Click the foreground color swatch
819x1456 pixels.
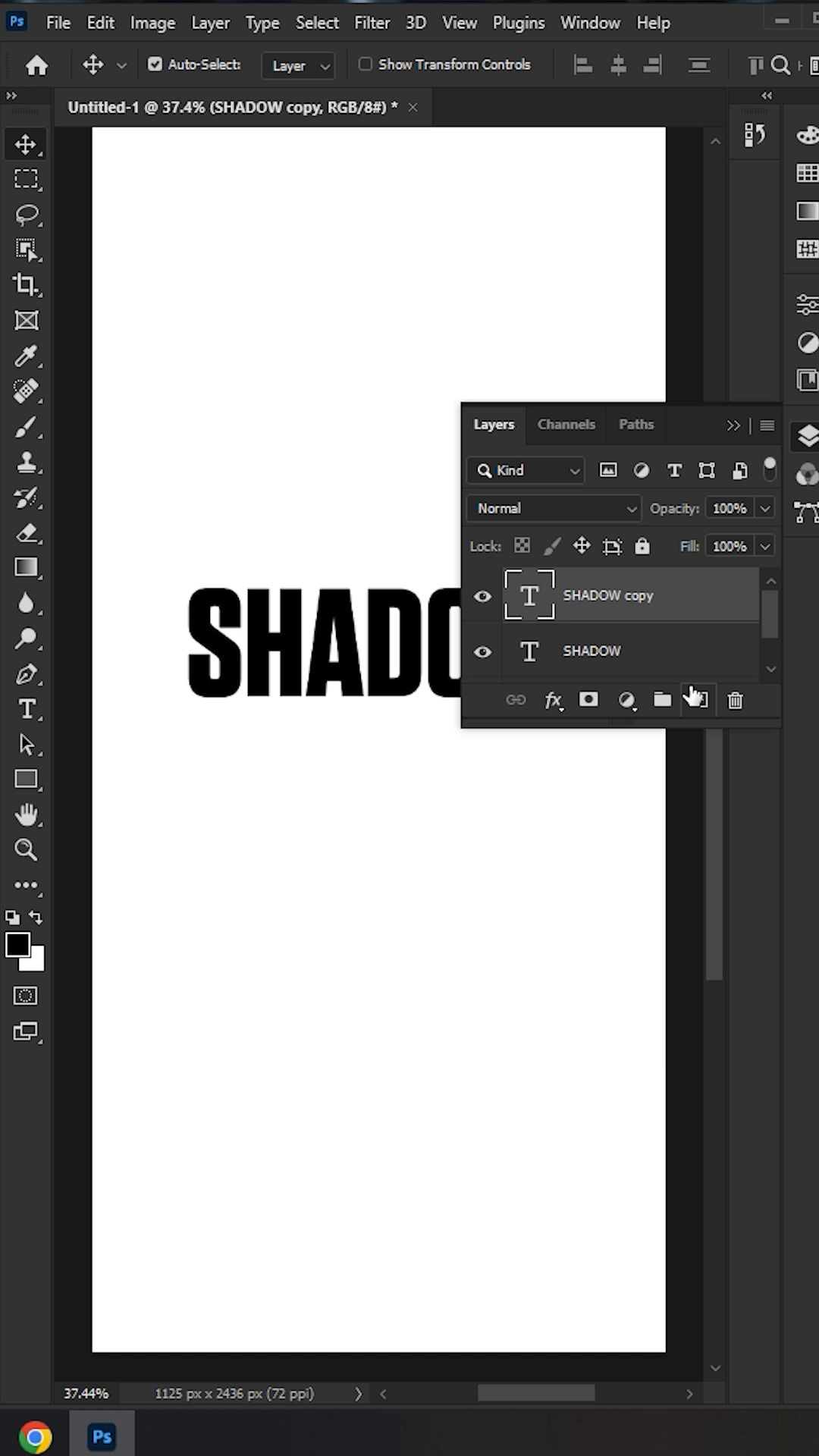(x=17, y=945)
